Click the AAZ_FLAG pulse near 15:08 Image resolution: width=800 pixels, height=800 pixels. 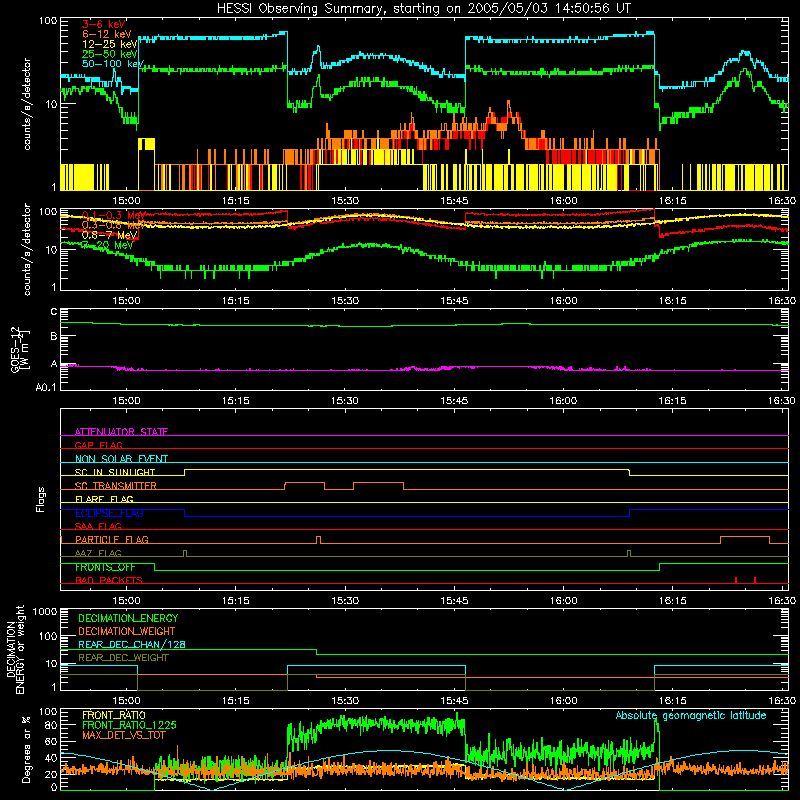[x=185, y=554]
